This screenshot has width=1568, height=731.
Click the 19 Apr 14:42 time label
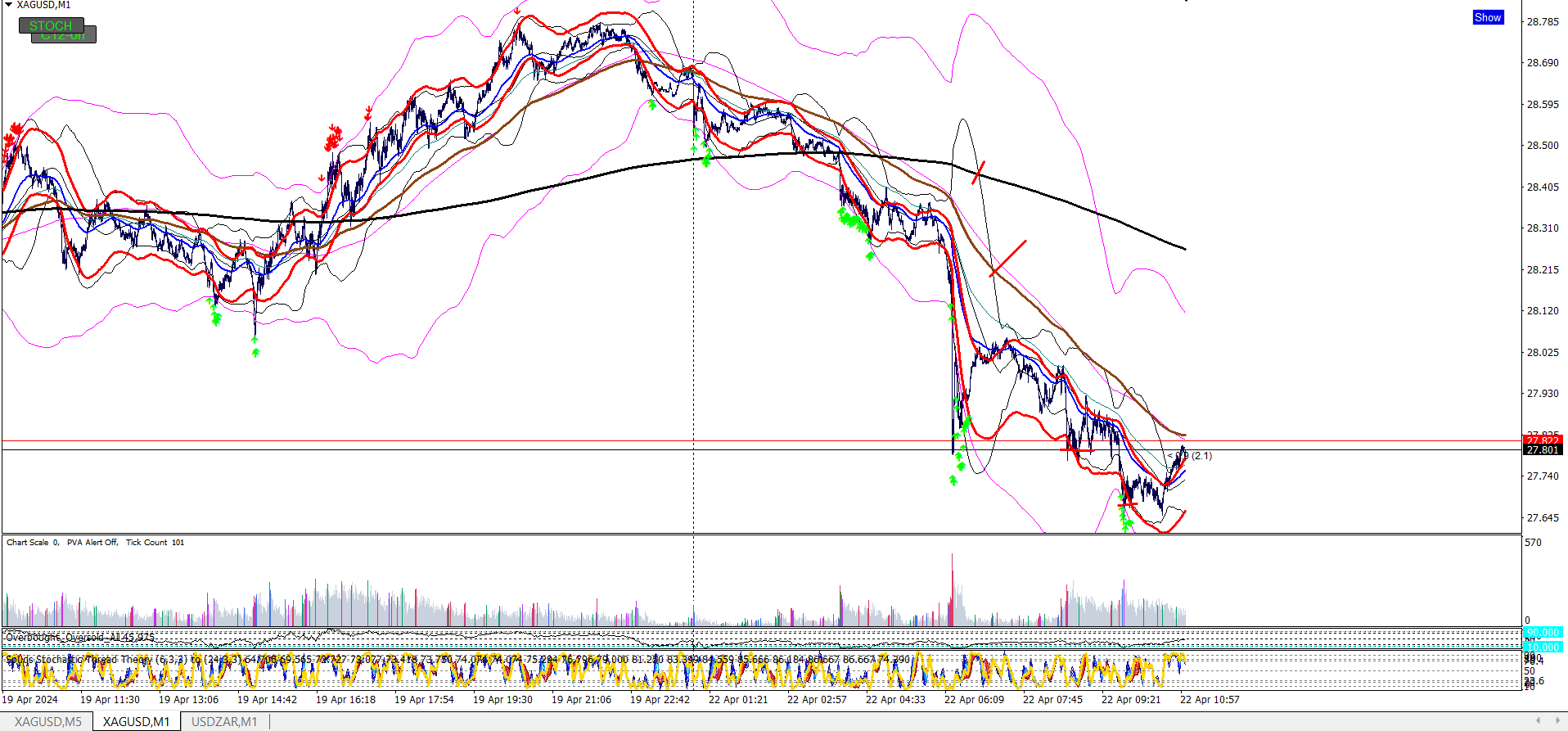[267, 699]
